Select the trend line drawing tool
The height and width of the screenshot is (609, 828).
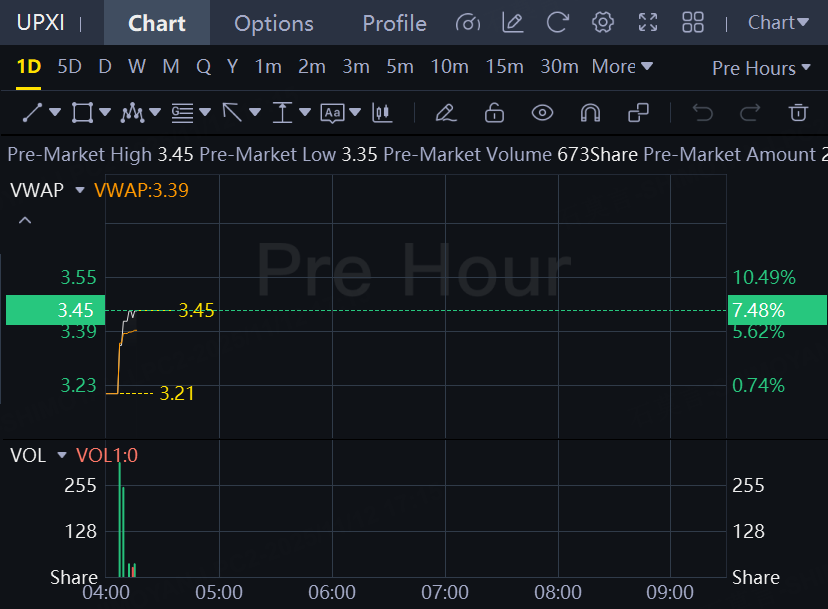pos(32,112)
